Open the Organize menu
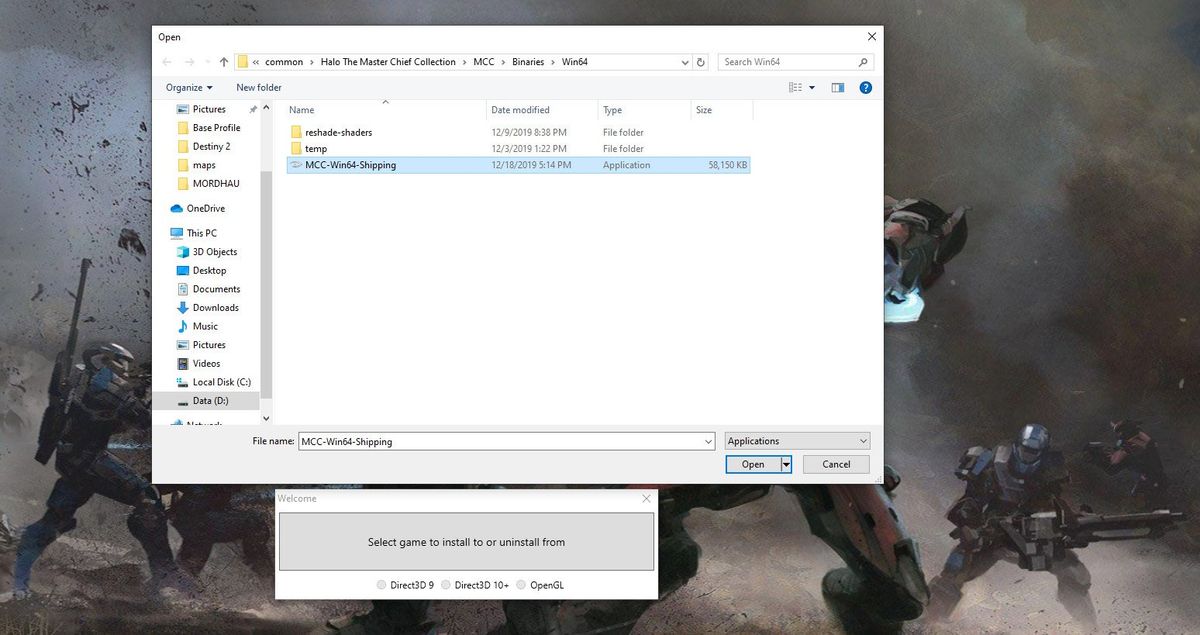Screen dimensions: 1200x635 click(x=189, y=87)
